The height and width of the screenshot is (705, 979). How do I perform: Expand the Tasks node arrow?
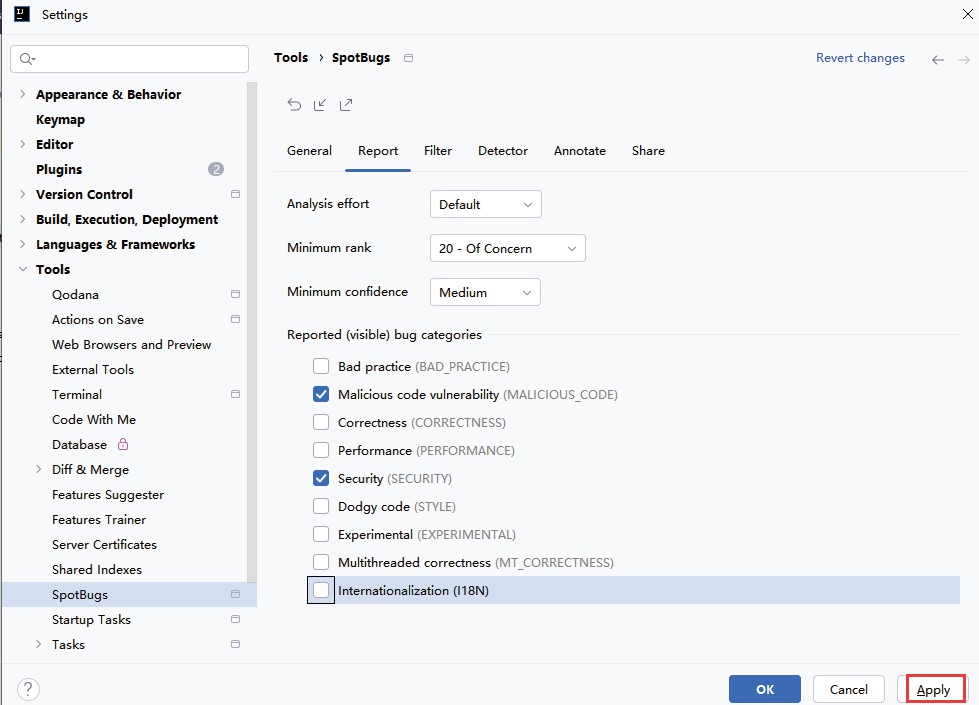point(39,644)
